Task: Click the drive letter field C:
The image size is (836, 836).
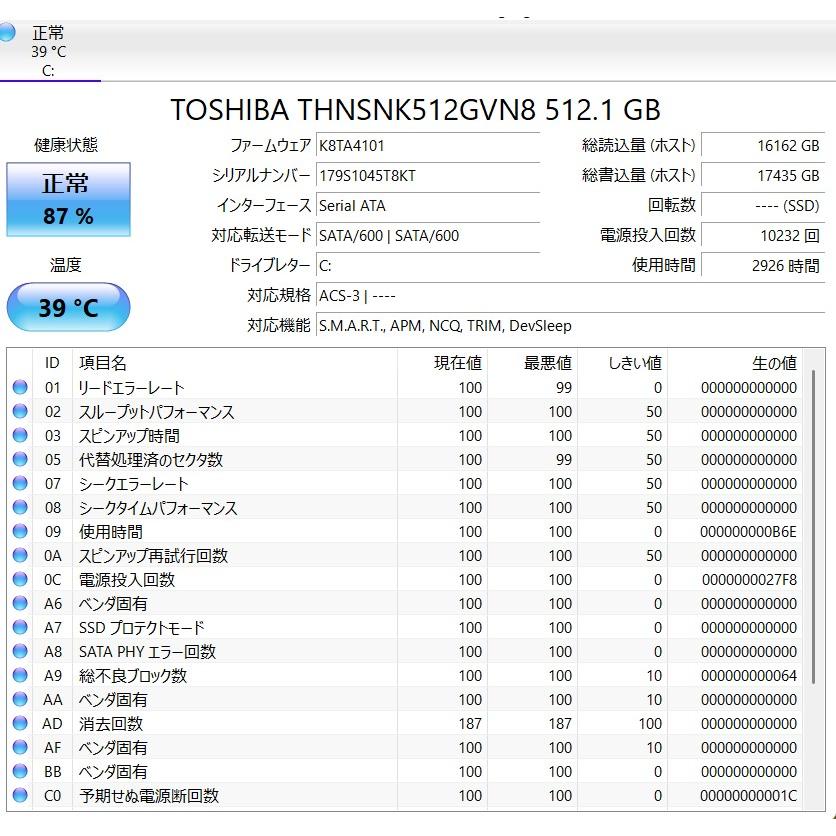Action: (x=428, y=265)
